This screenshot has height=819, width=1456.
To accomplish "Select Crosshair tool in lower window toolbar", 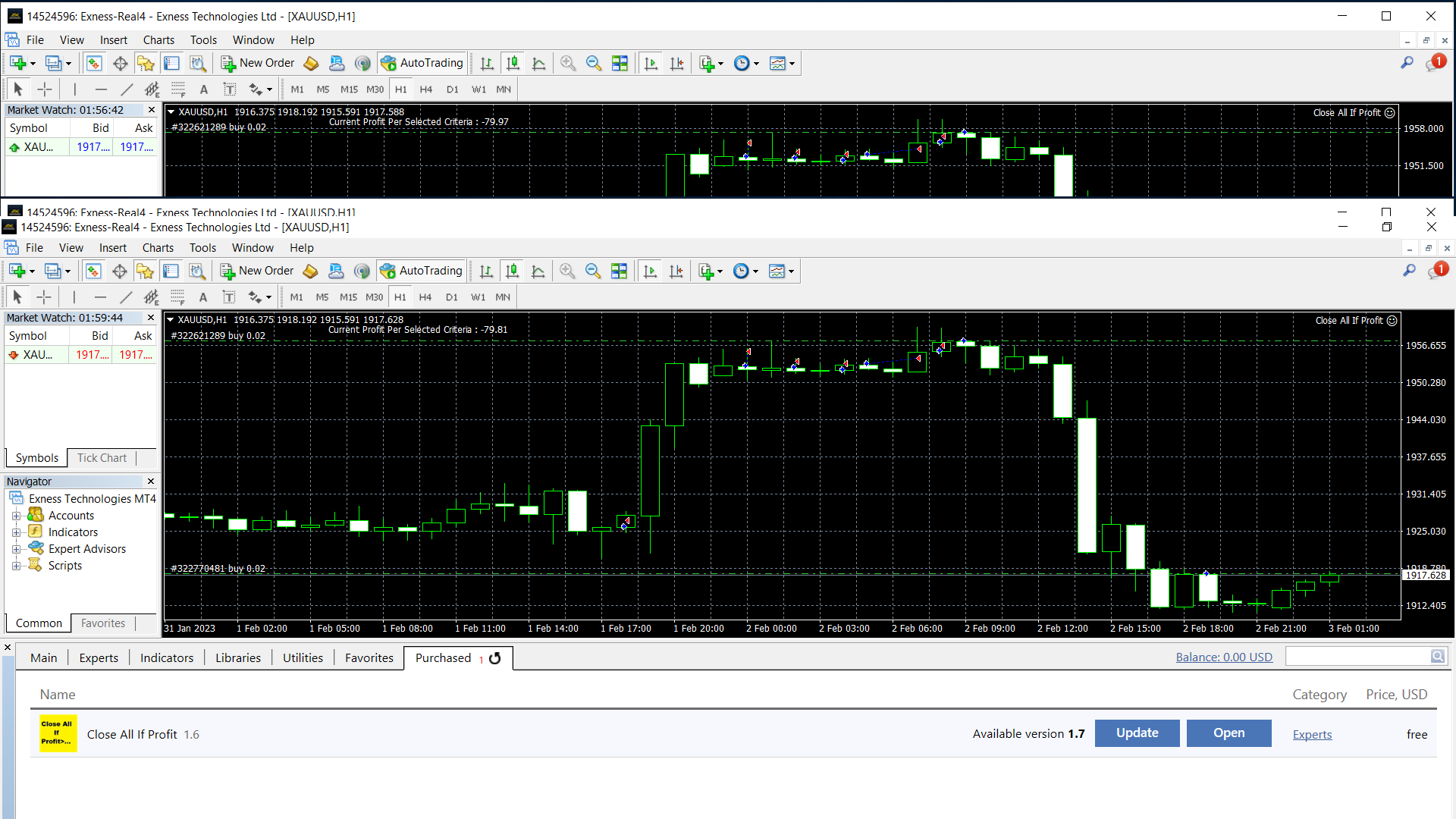I will 44,297.
